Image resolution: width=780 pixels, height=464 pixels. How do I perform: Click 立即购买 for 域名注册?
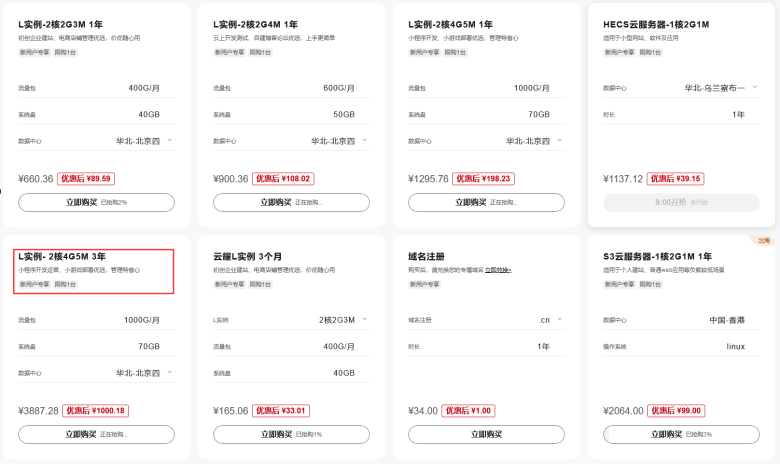pos(487,434)
